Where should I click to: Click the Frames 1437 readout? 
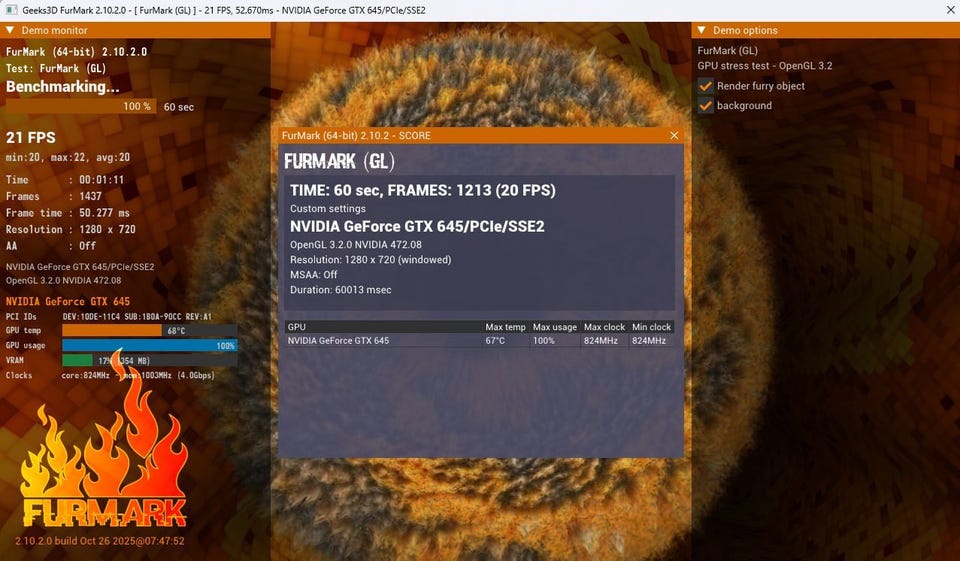click(54, 196)
